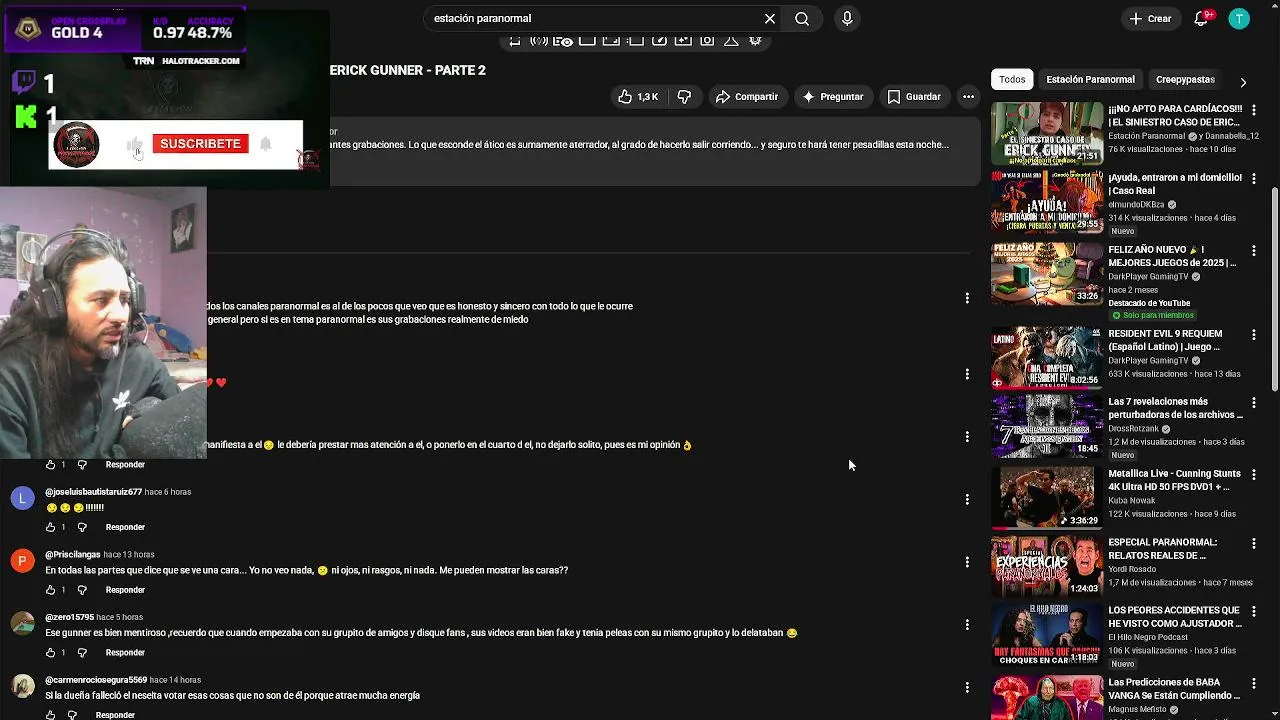Select the Creepypastas chip
Image resolution: width=1280 pixels, height=720 pixels.
1185,79
